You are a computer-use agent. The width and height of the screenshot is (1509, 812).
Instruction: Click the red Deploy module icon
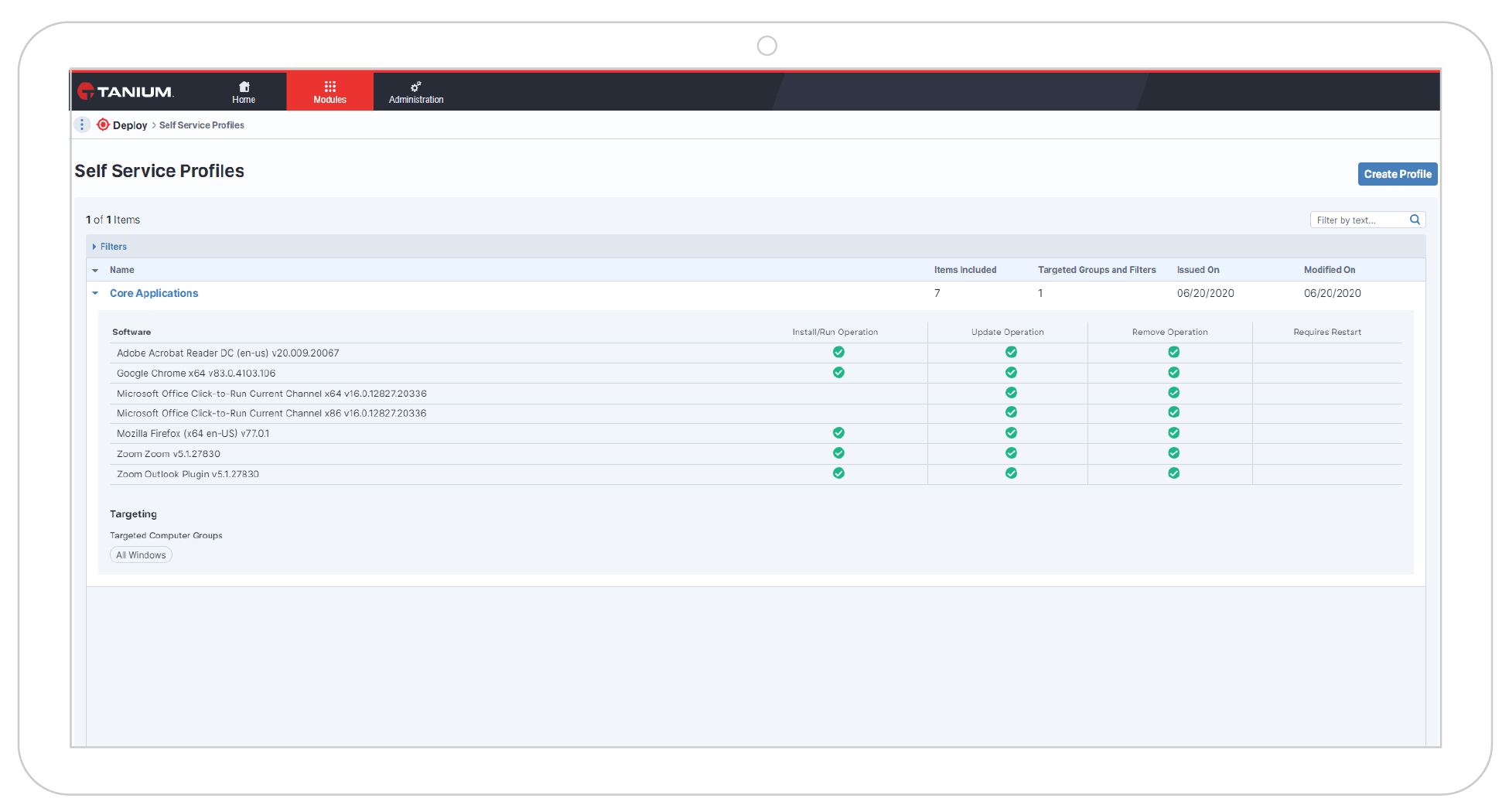(103, 125)
